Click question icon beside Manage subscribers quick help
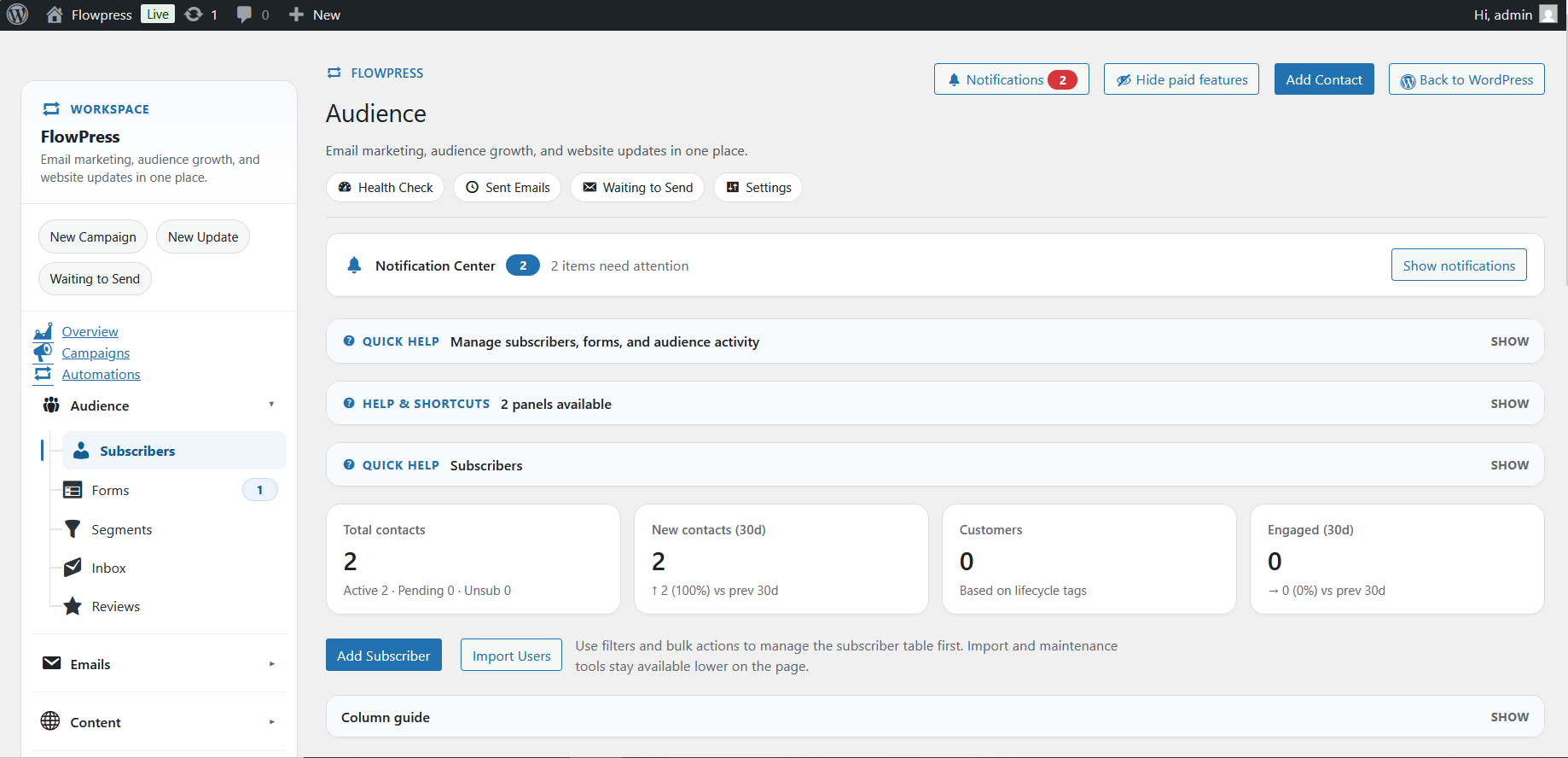 (349, 341)
